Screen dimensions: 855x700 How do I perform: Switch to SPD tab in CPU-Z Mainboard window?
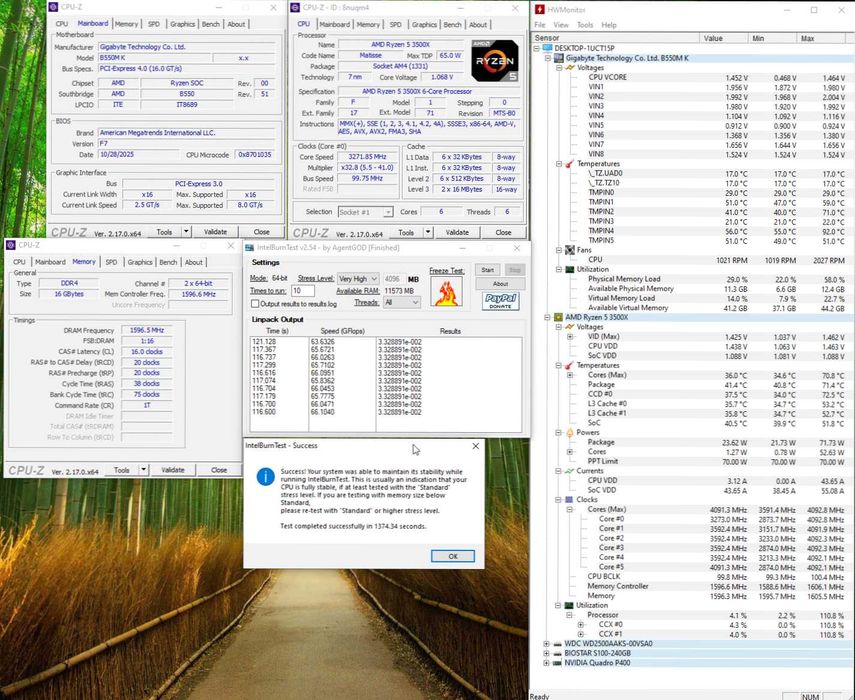[x=154, y=24]
